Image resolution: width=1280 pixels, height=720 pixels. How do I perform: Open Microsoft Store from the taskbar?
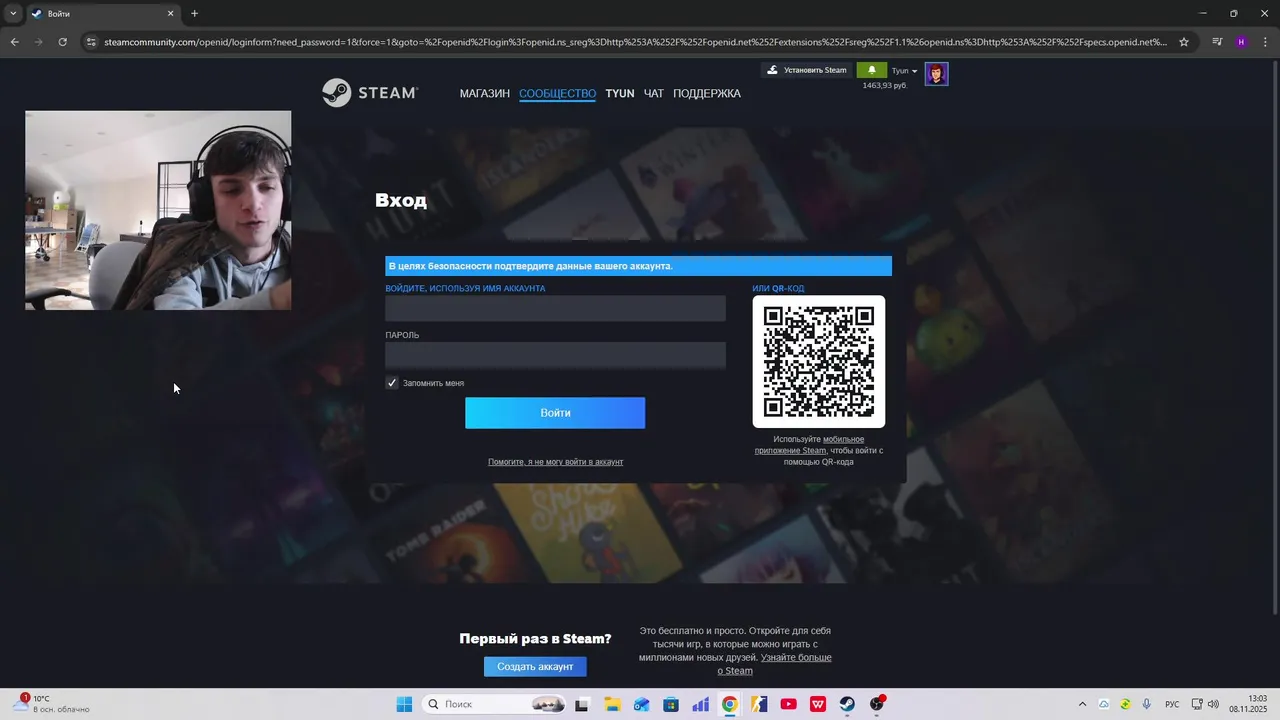(670, 704)
